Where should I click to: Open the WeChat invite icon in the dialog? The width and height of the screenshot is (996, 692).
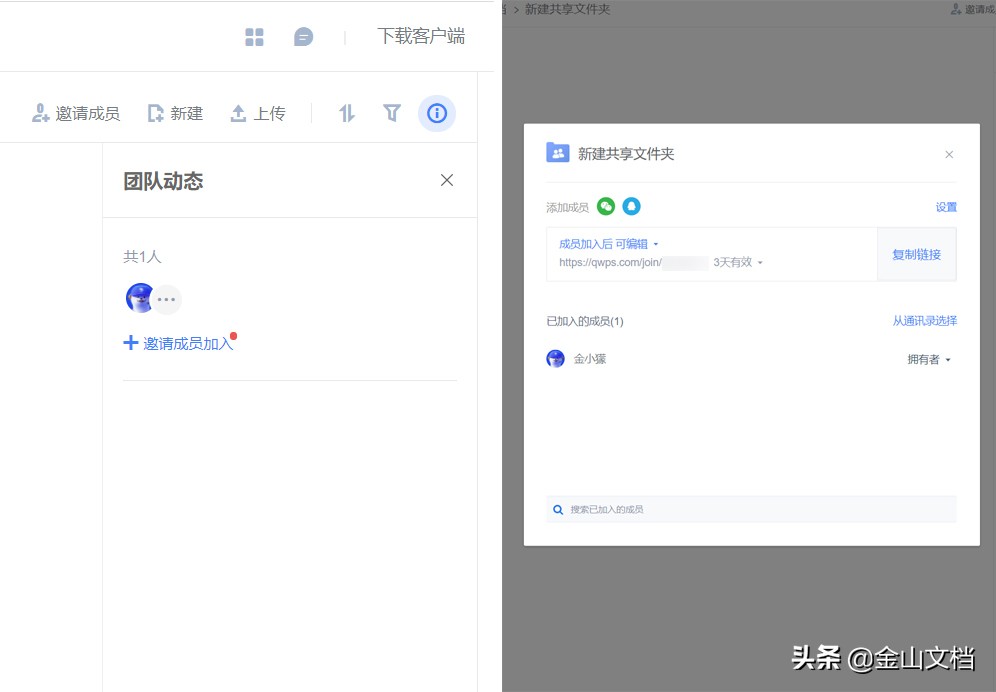(x=605, y=205)
